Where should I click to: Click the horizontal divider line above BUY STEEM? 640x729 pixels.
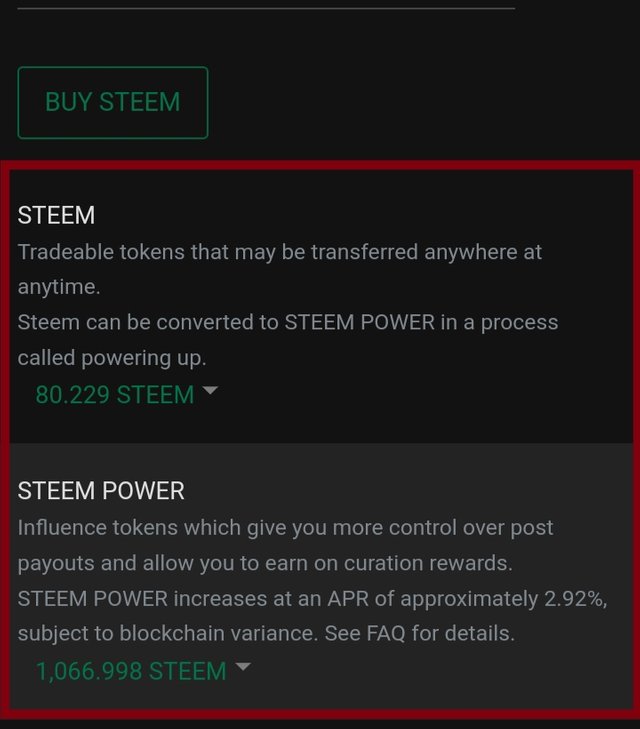[266, 8]
